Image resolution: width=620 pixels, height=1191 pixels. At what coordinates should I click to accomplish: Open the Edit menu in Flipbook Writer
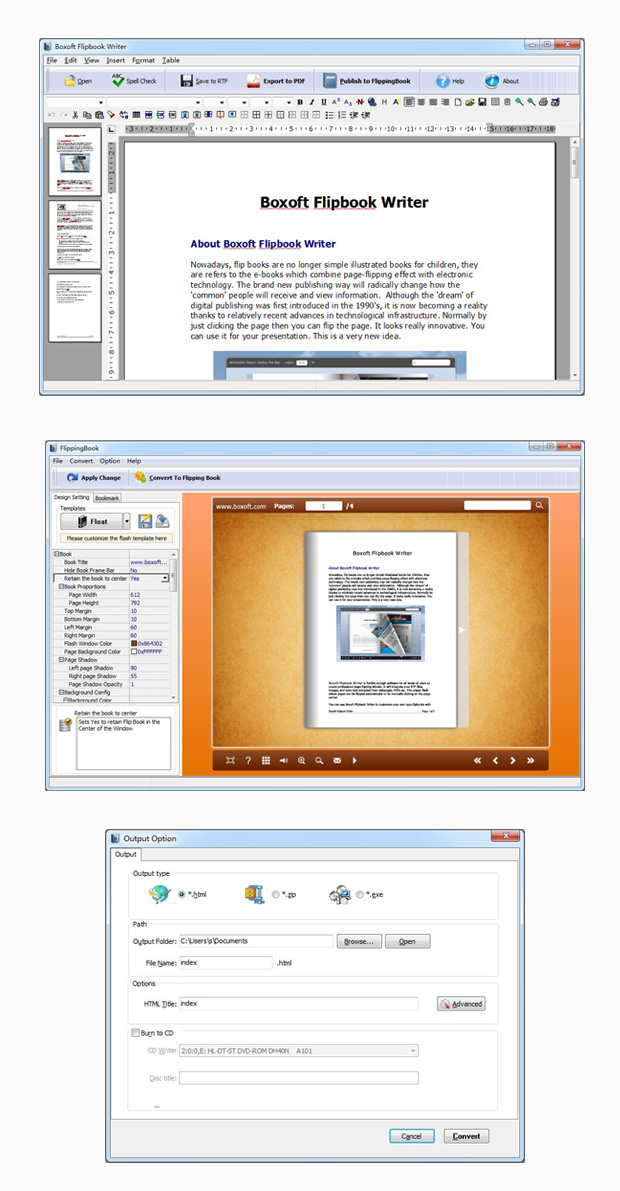[x=71, y=60]
